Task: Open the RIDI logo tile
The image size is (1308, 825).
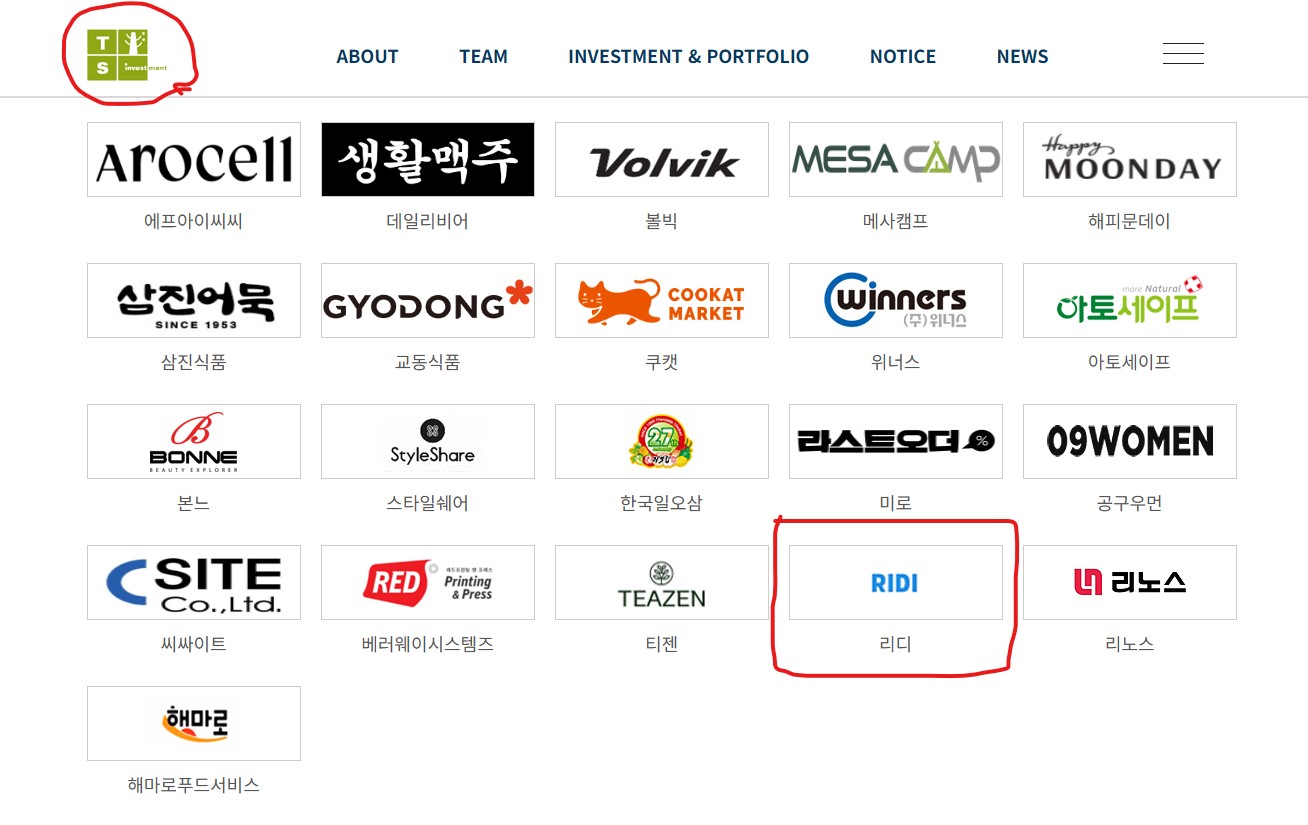Action: 896,583
